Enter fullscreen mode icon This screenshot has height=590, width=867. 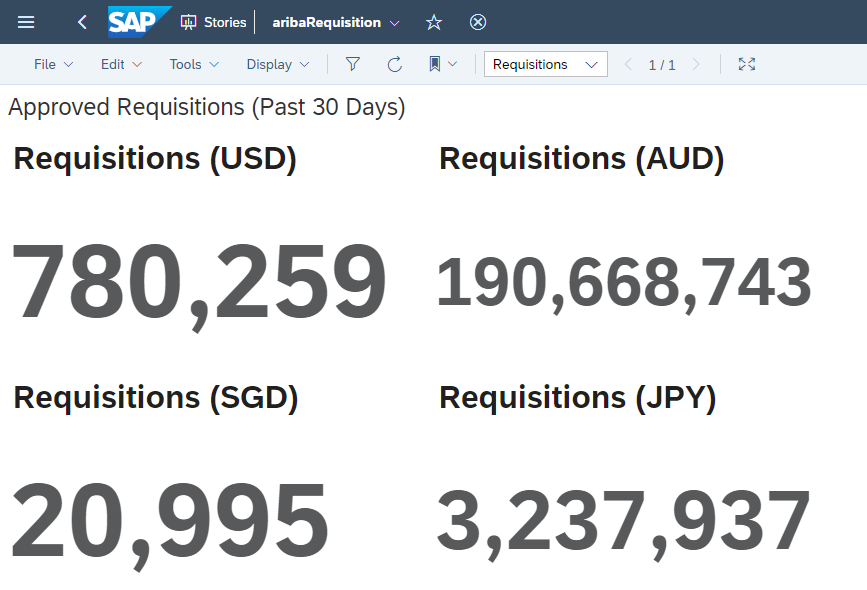(746, 64)
